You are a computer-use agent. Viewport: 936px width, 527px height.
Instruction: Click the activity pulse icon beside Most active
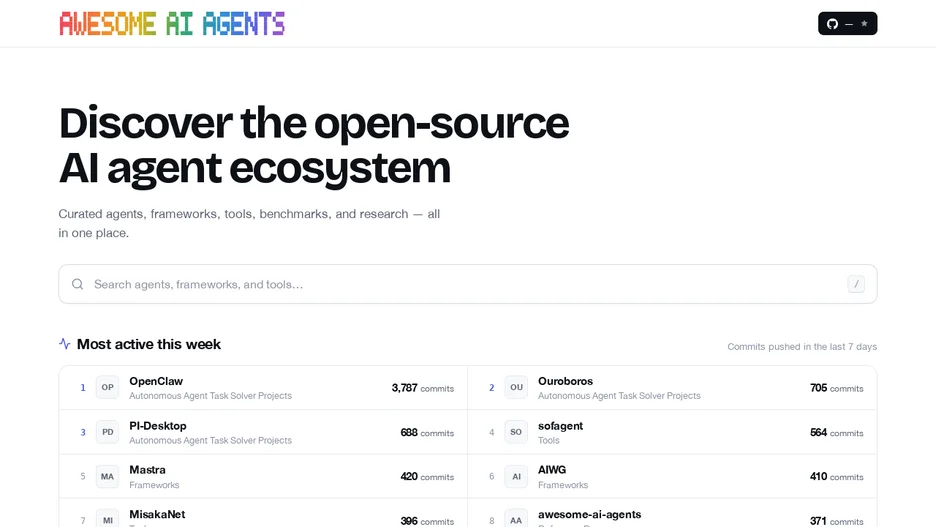pyautogui.click(x=64, y=344)
